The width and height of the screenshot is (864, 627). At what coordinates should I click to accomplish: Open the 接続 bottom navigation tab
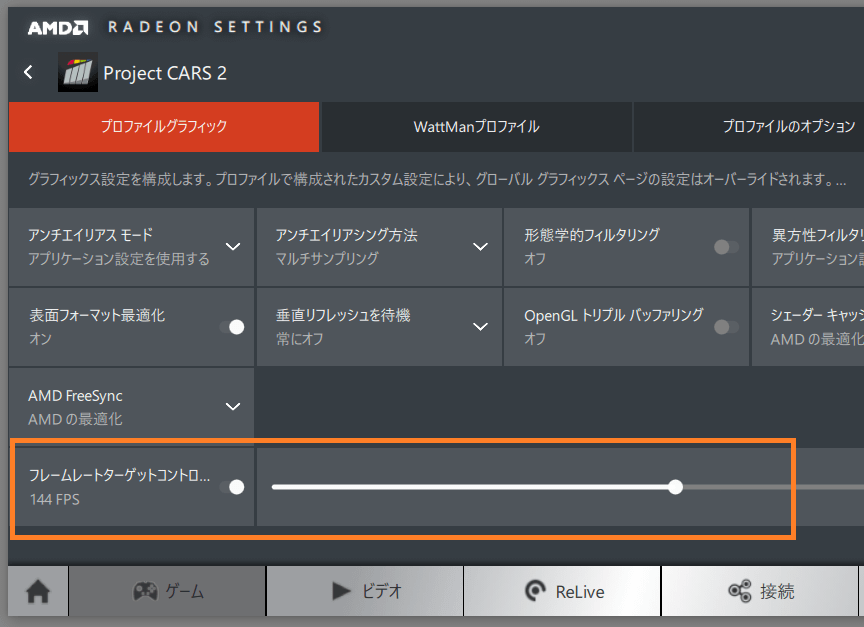[760, 591]
